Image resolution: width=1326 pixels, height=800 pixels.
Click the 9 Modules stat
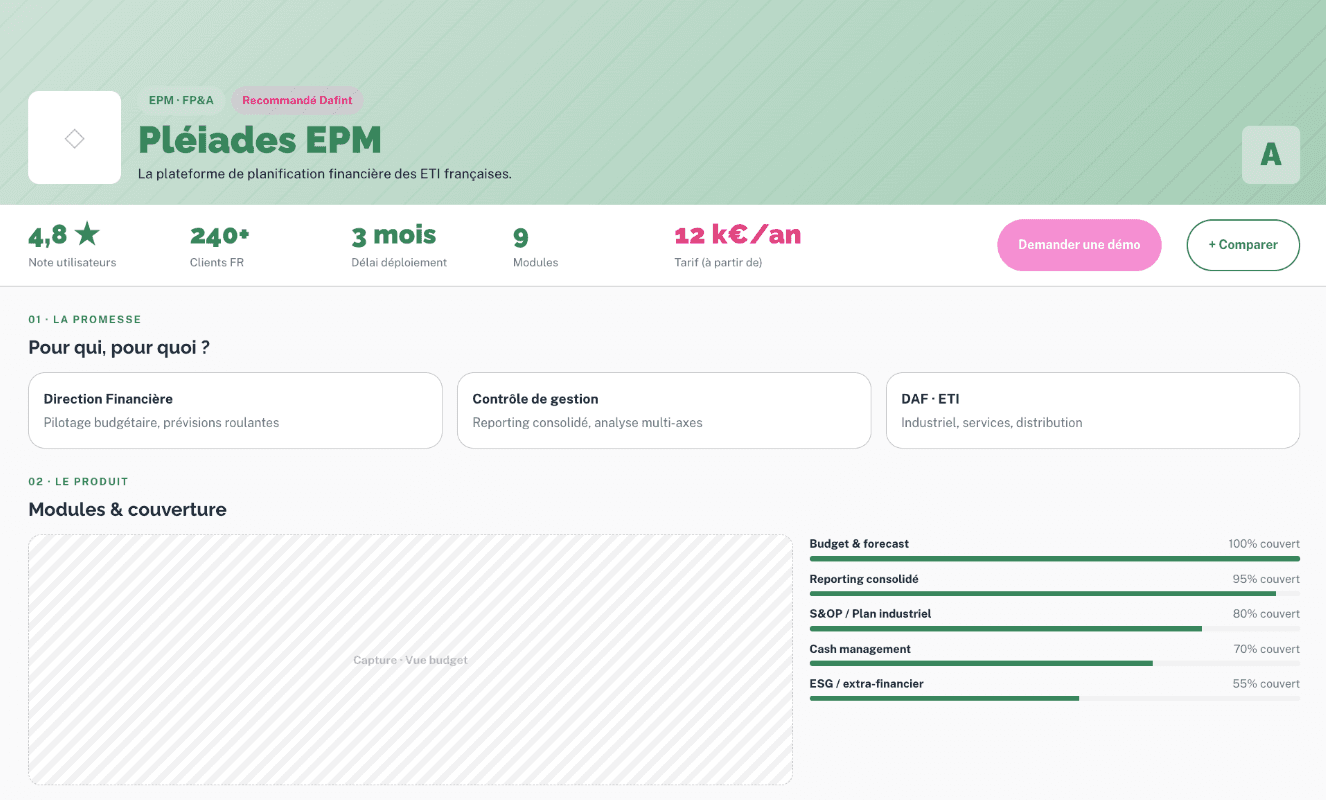[535, 246]
